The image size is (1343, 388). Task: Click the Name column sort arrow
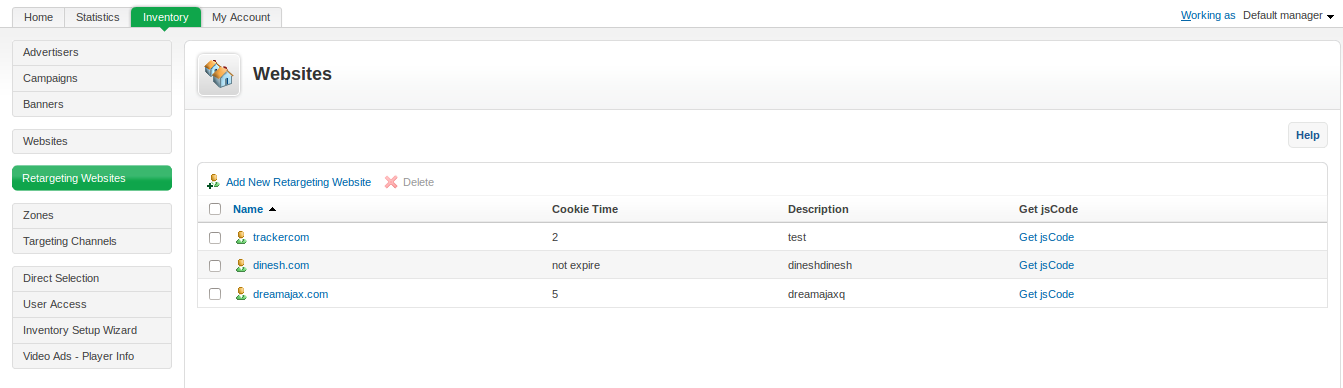coord(272,209)
